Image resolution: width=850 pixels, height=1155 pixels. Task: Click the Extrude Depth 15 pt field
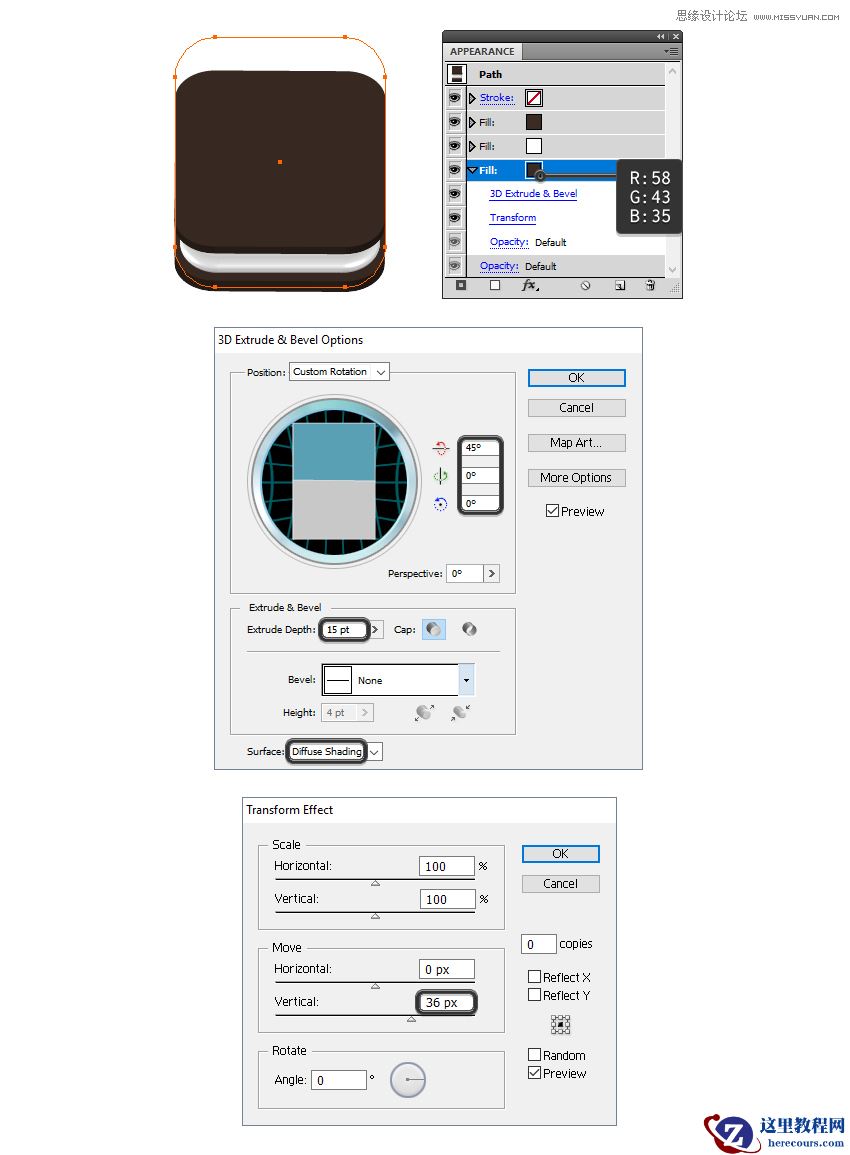344,630
